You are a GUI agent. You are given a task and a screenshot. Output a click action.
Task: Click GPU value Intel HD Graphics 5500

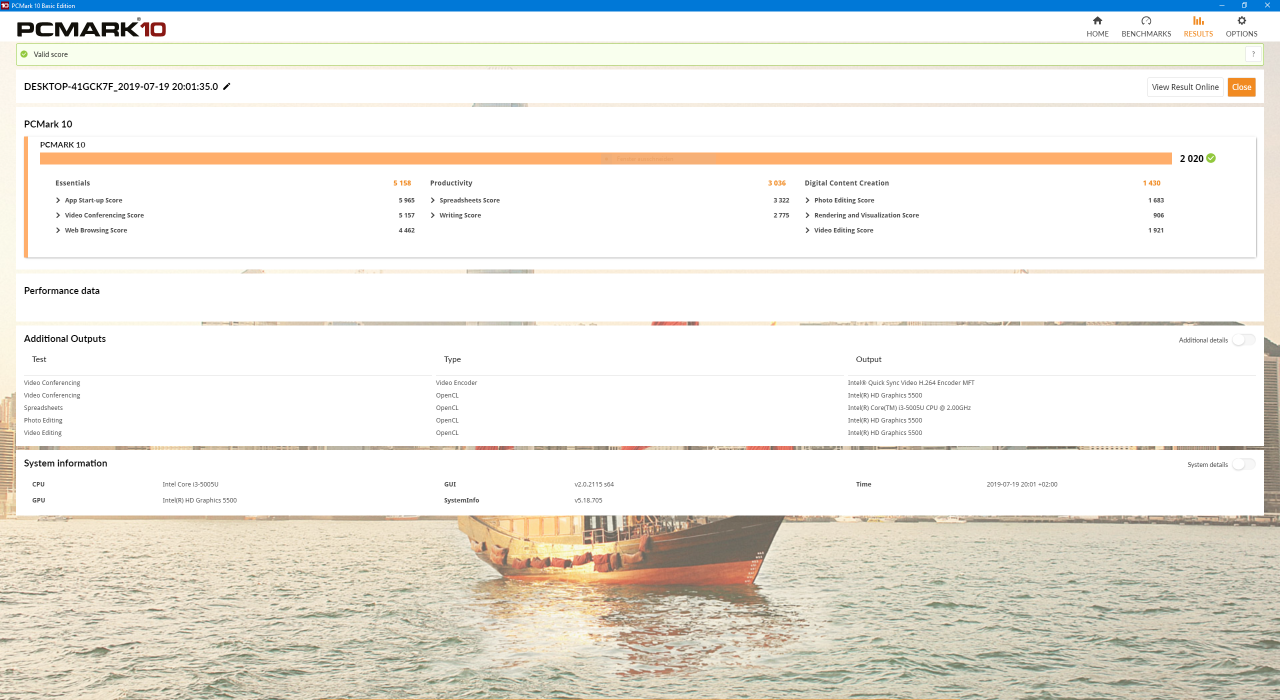tap(199, 500)
